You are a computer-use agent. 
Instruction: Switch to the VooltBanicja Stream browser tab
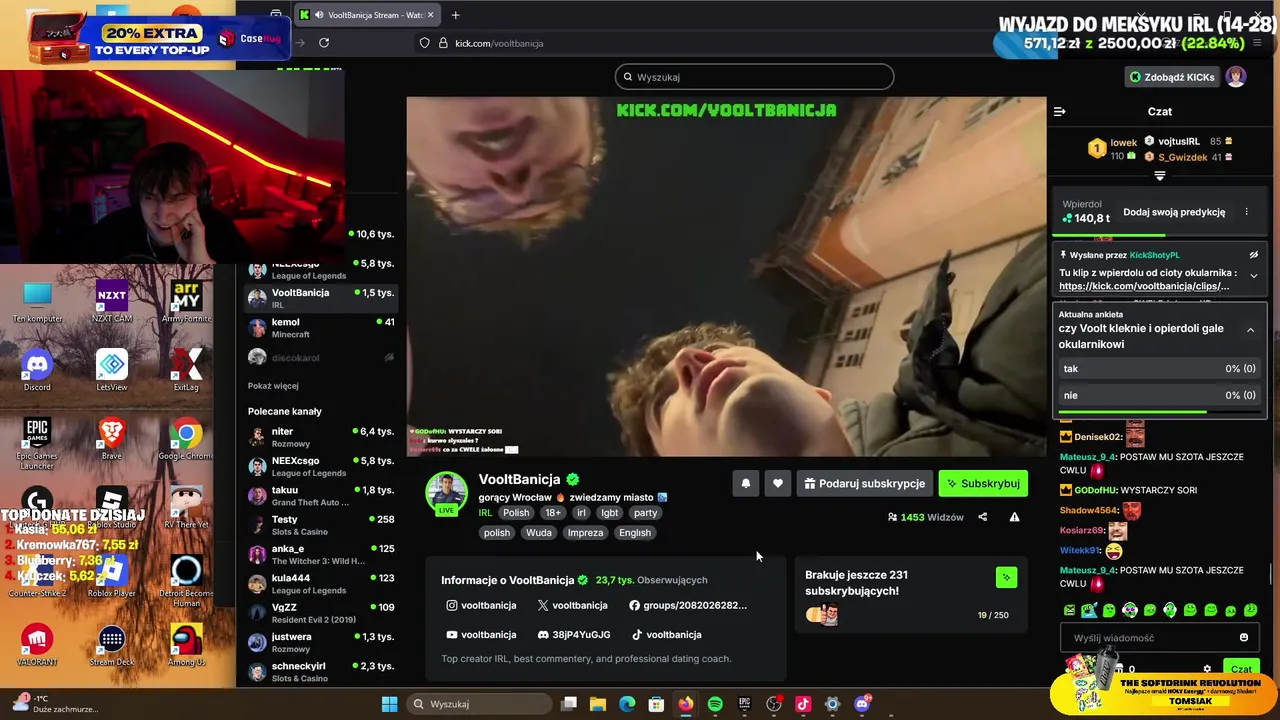tap(368, 15)
